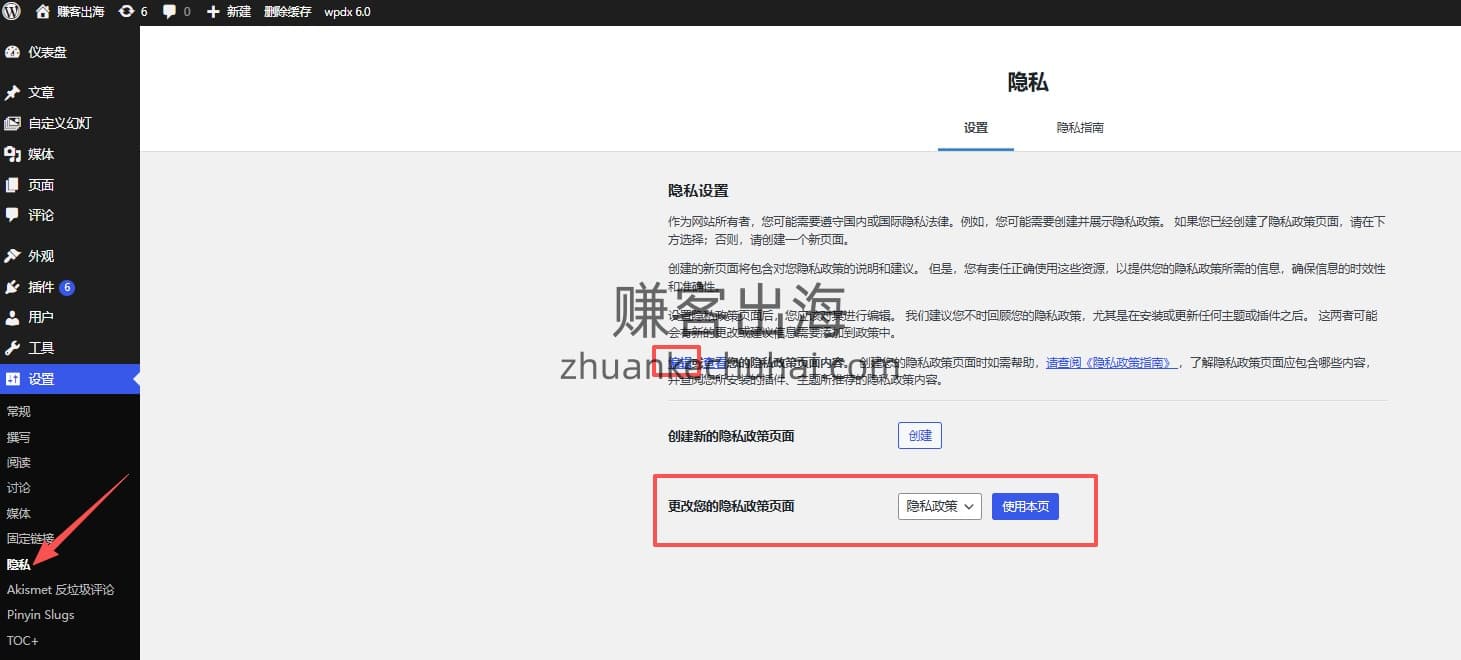Select the 设置 tab
Screen dimensions: 1461x660
pos(975,128)
